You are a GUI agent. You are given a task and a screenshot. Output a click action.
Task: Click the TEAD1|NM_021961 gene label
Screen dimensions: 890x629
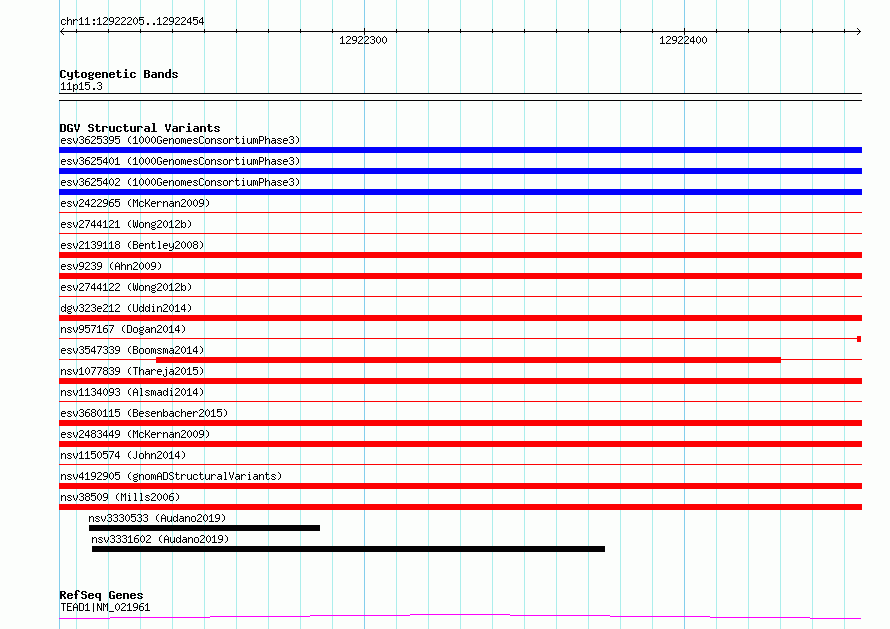point(105,607)
